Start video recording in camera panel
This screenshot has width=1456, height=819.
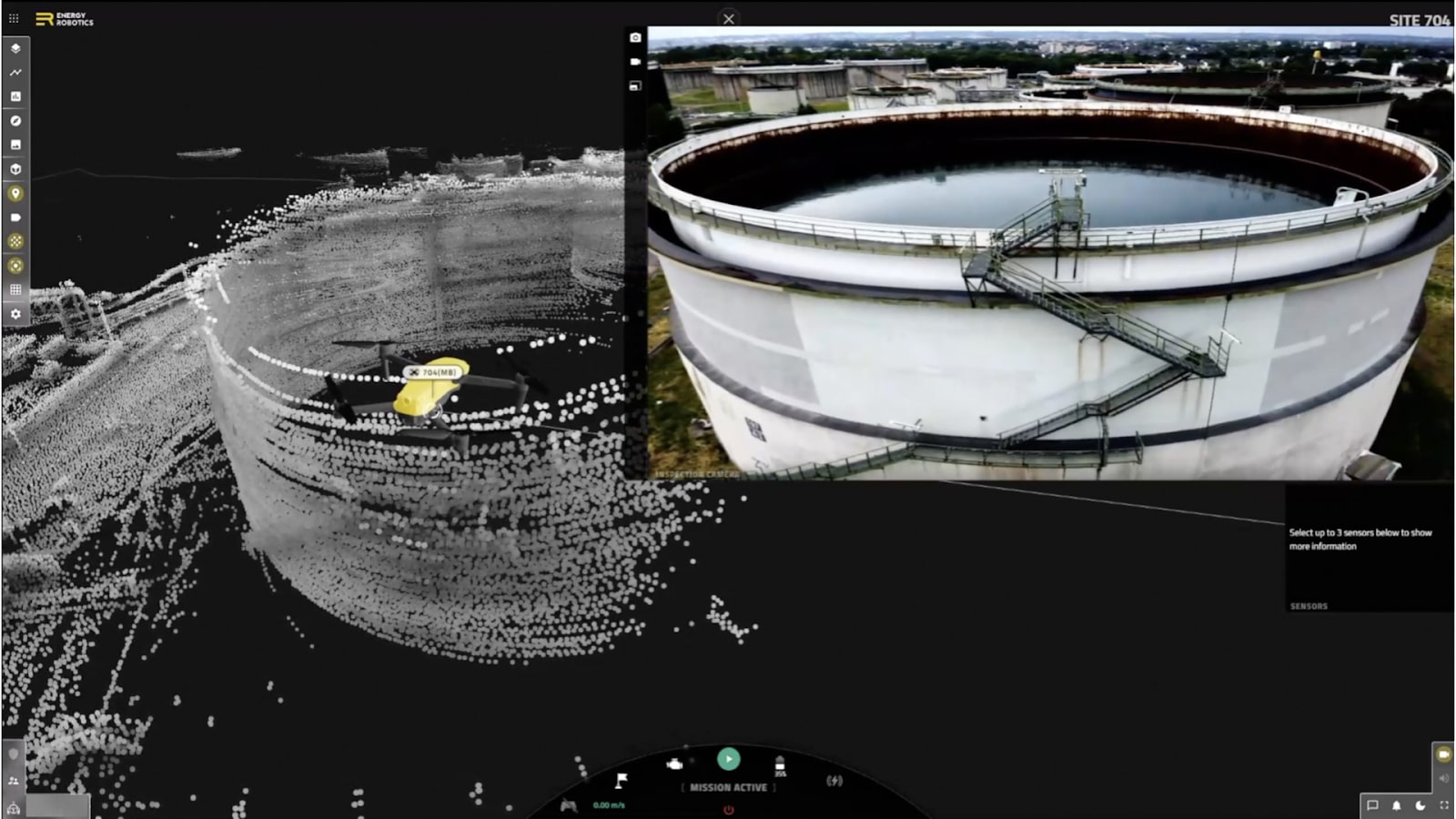pyautogui.click(x=635, y=62)
